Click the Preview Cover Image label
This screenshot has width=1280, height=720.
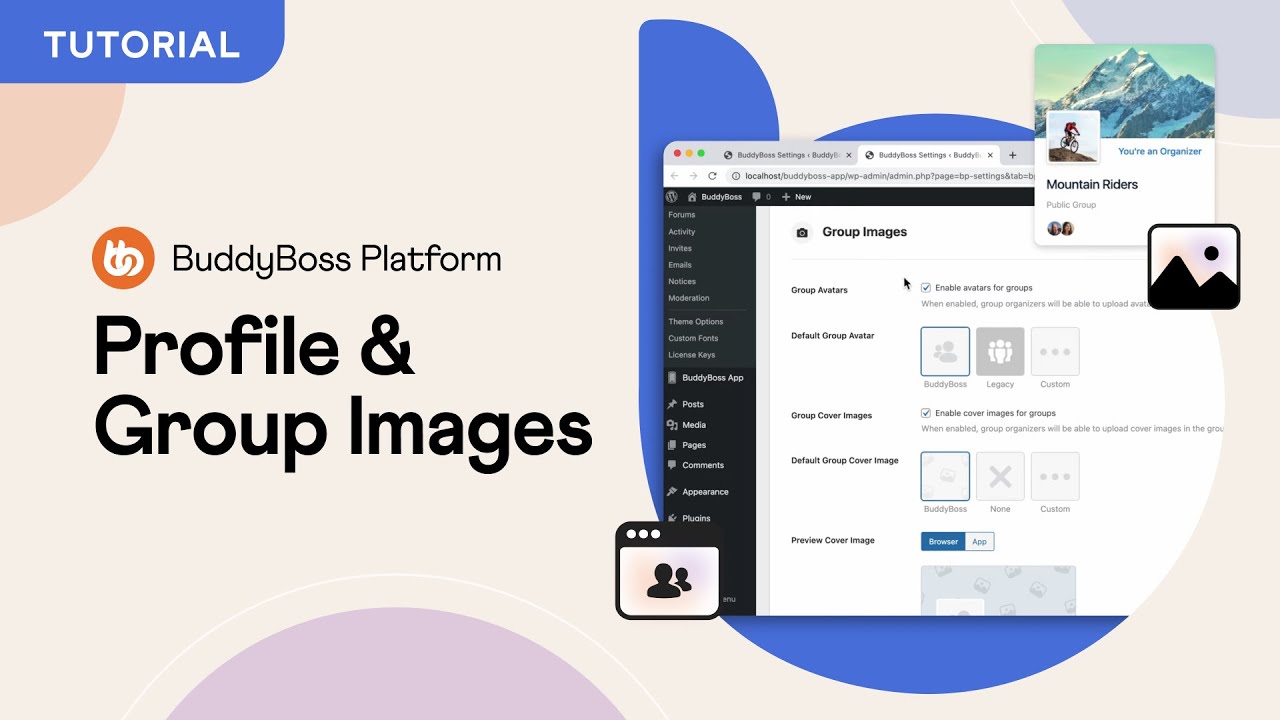(x=832, y=541)
